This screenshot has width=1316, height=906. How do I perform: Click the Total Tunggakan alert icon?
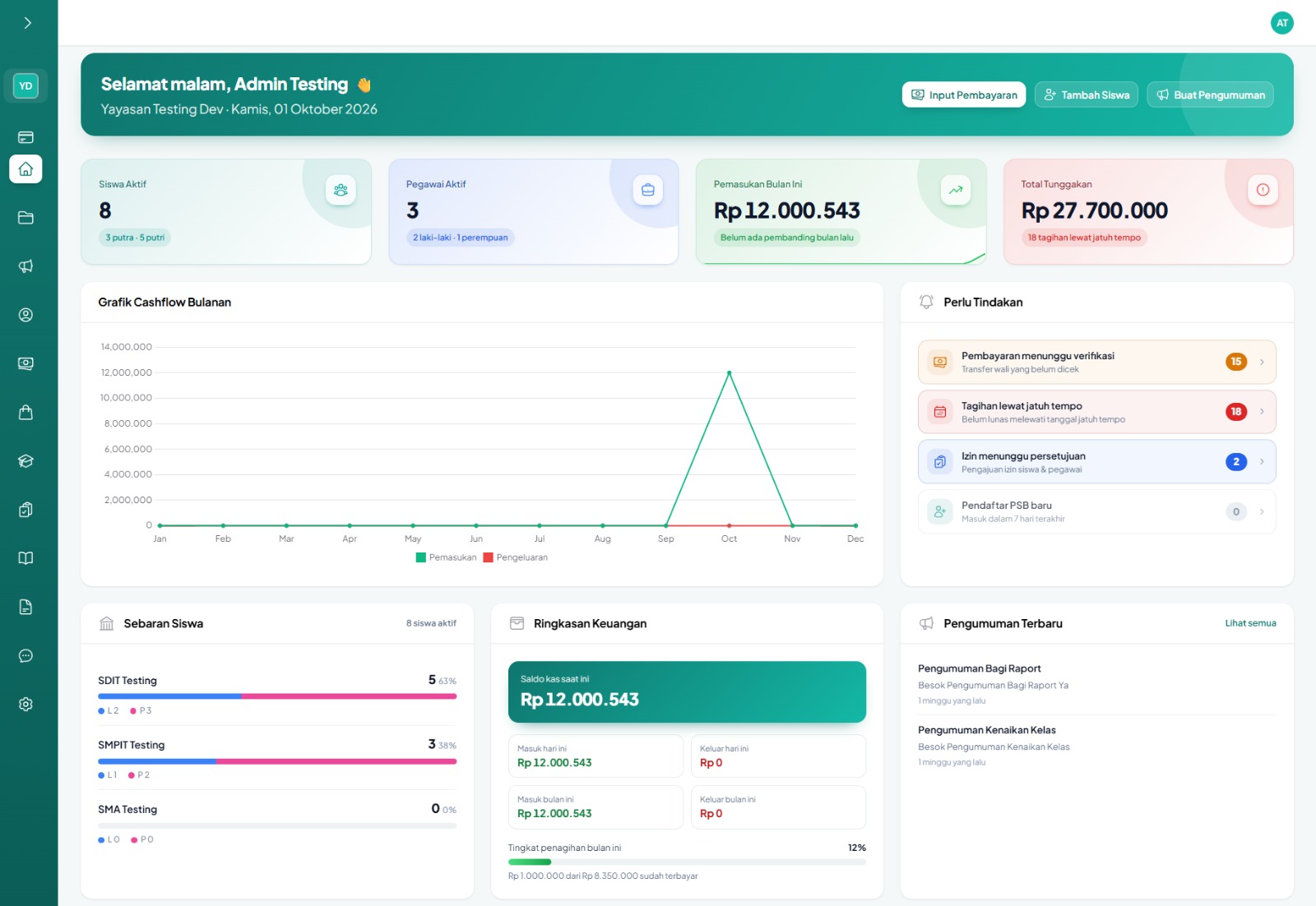(x=1263, y=190)
